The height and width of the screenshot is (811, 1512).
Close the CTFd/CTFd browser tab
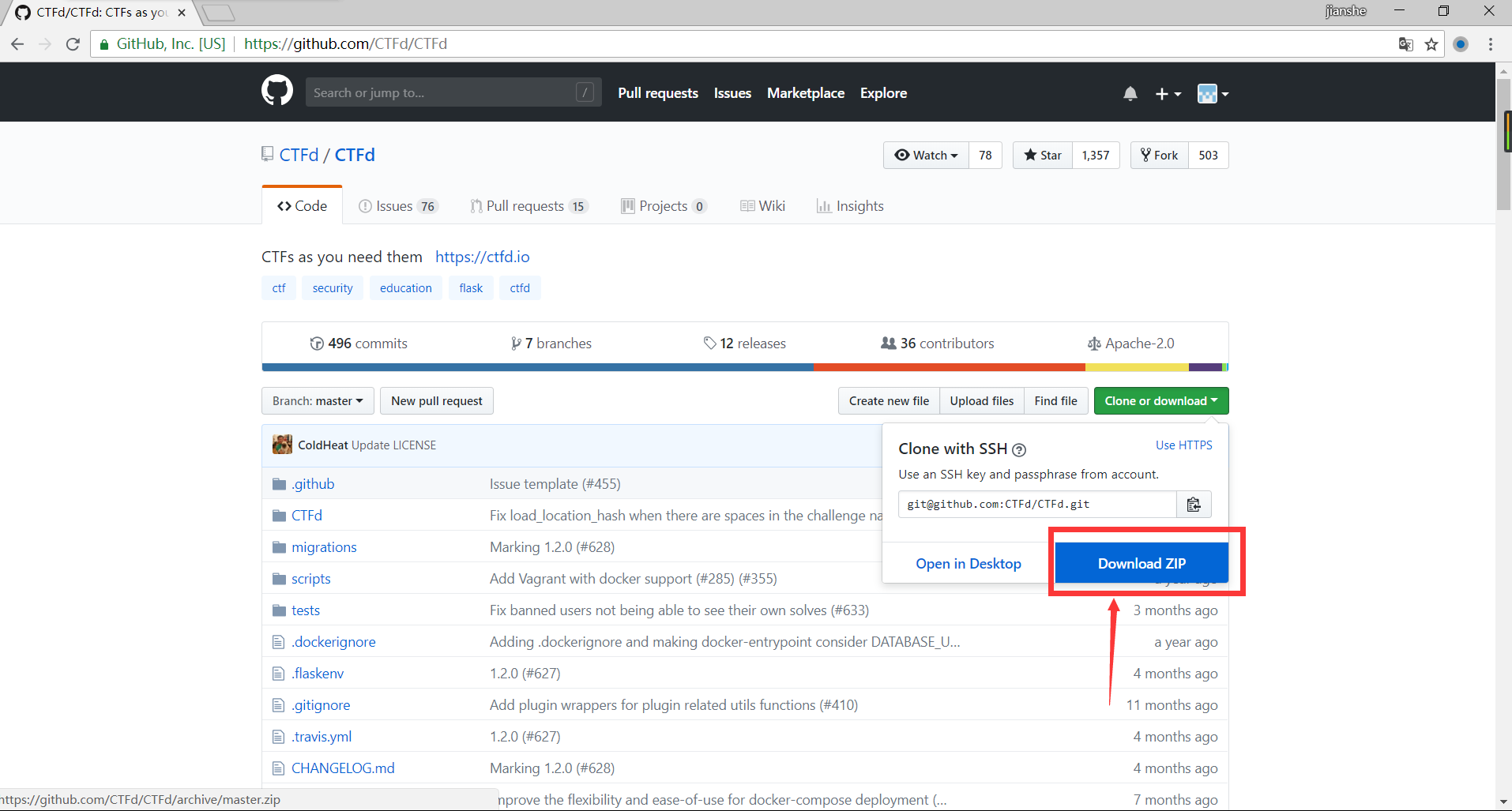pyautogui.click(x=182, y=13)
